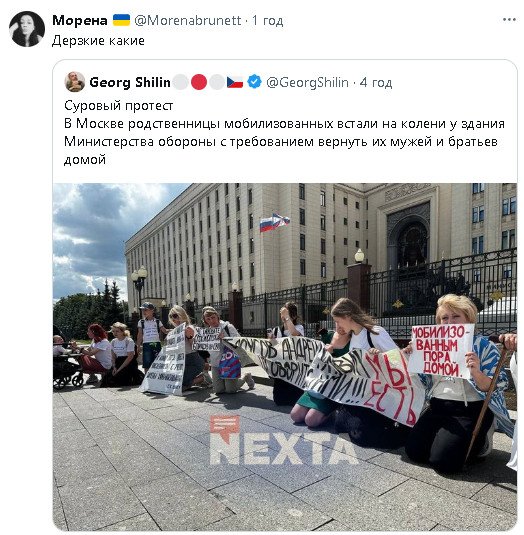Click the first white circle emoji after Georg Shilin
Image resolution: width=524 pixels, height=535 pixels.
coord(181,82)
